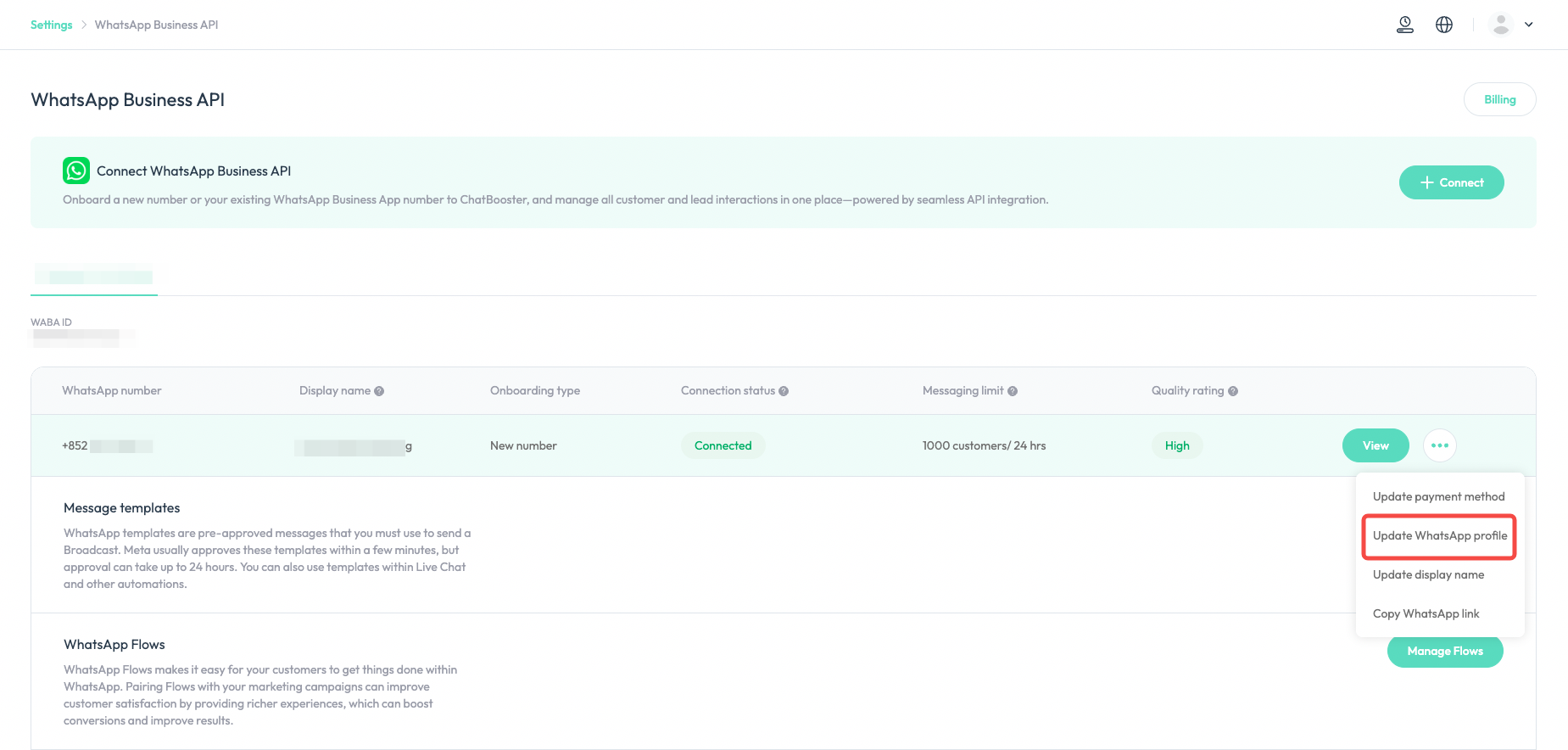
Task: Click the Connected status badge
Action: (723, 445)
